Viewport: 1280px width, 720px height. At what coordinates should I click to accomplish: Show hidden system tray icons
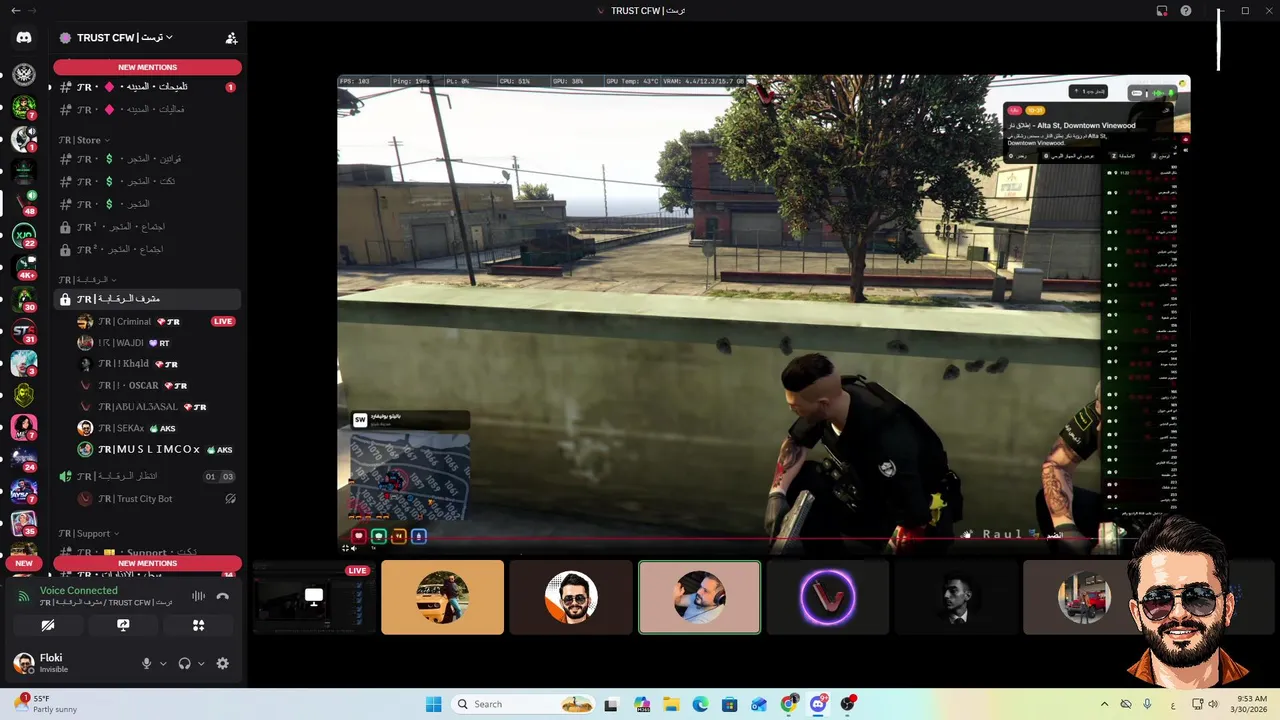click(1104, 704)
